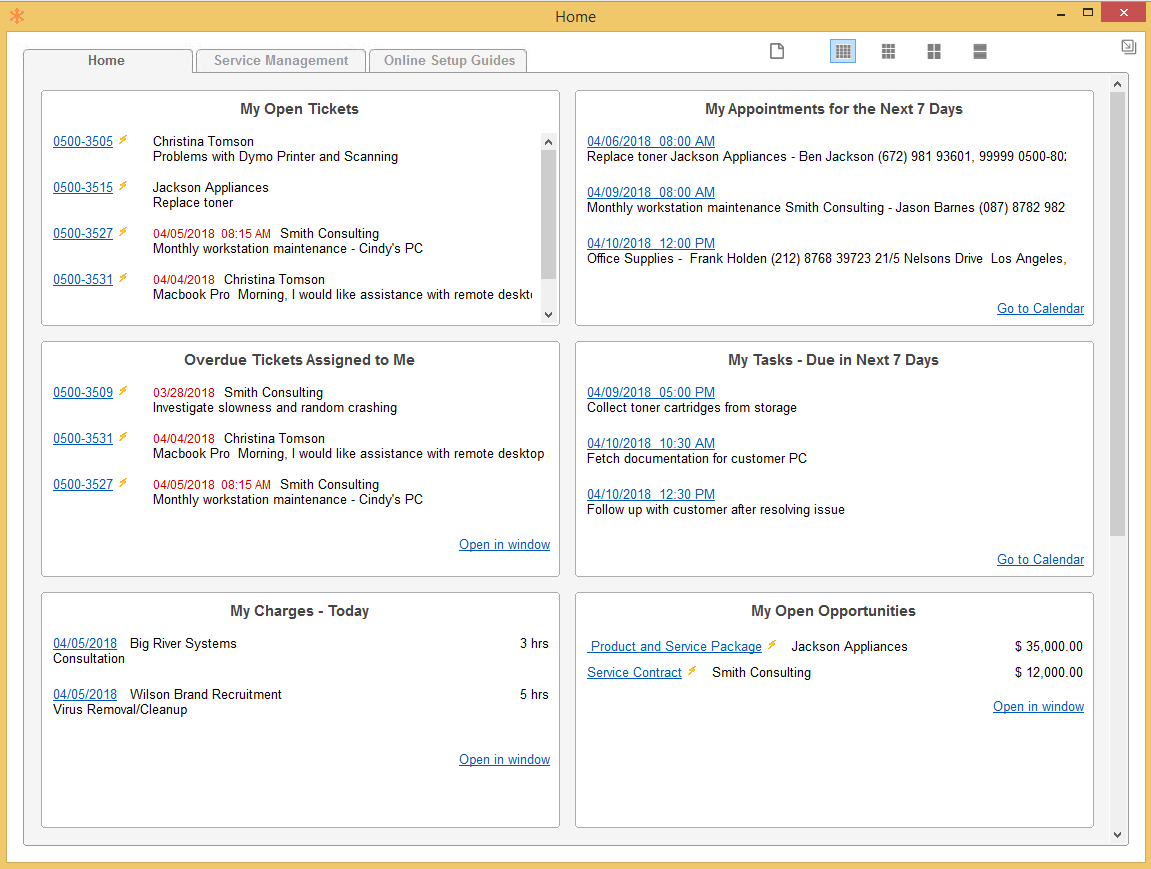Select the densest grid layout view
This screenshot has width=1151, height=869.
pyautogui.click(x=843, y=51)
